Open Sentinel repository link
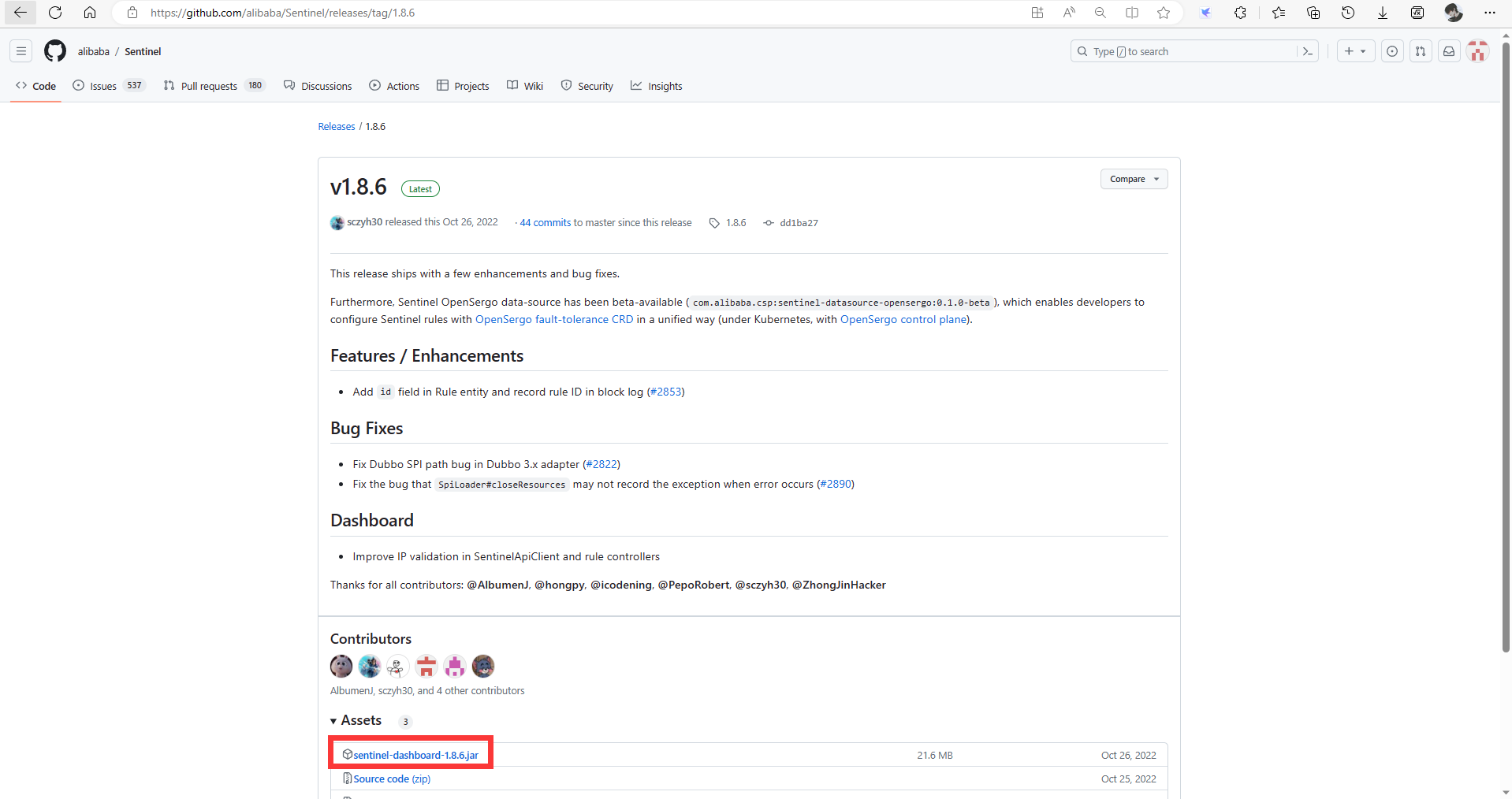The width and height of the screenshot is (1512, 799). 143,51
